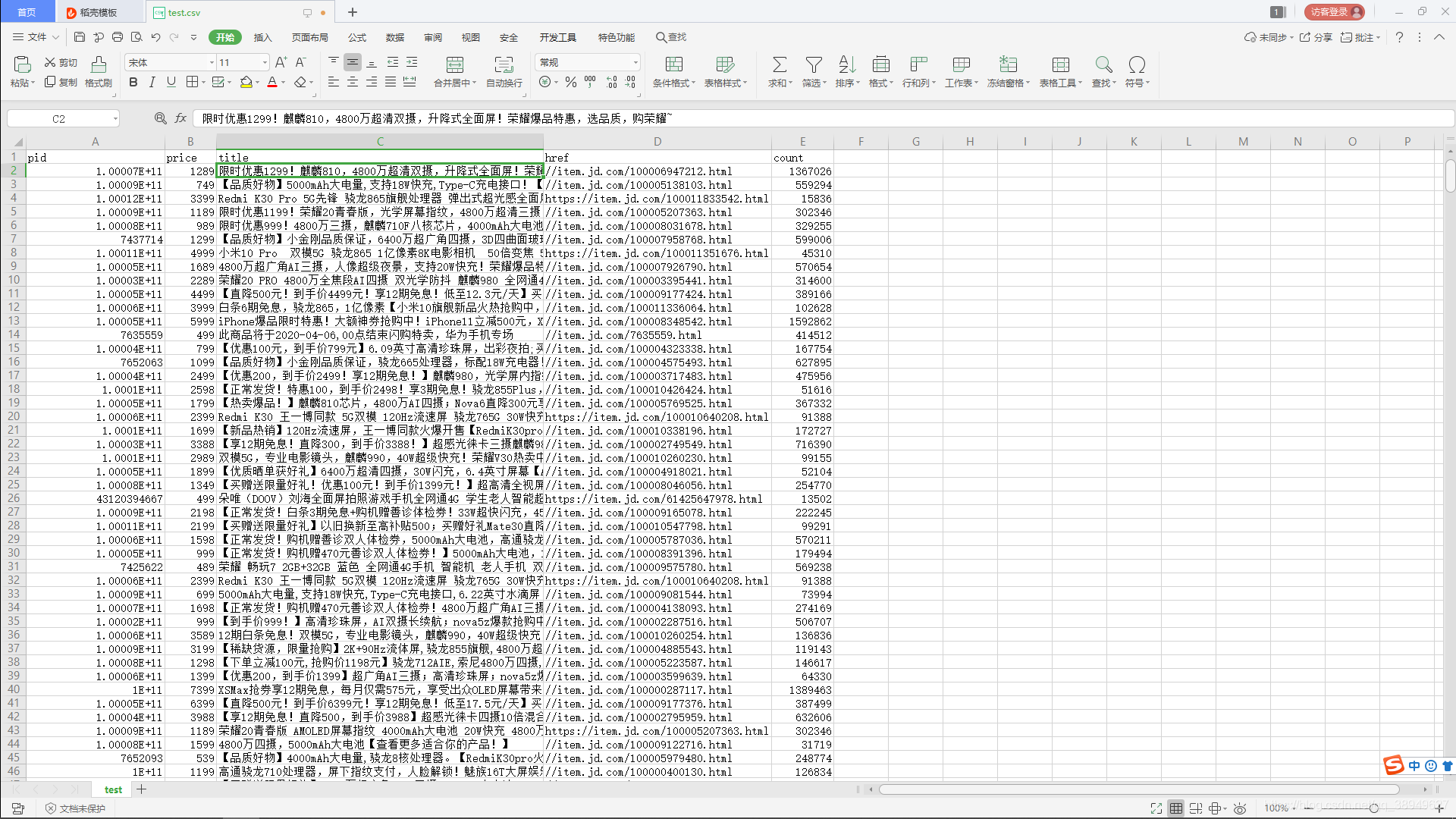
Task: Switch to the 视图 (View) ribbon tab
Action: [x=471, y=37]
